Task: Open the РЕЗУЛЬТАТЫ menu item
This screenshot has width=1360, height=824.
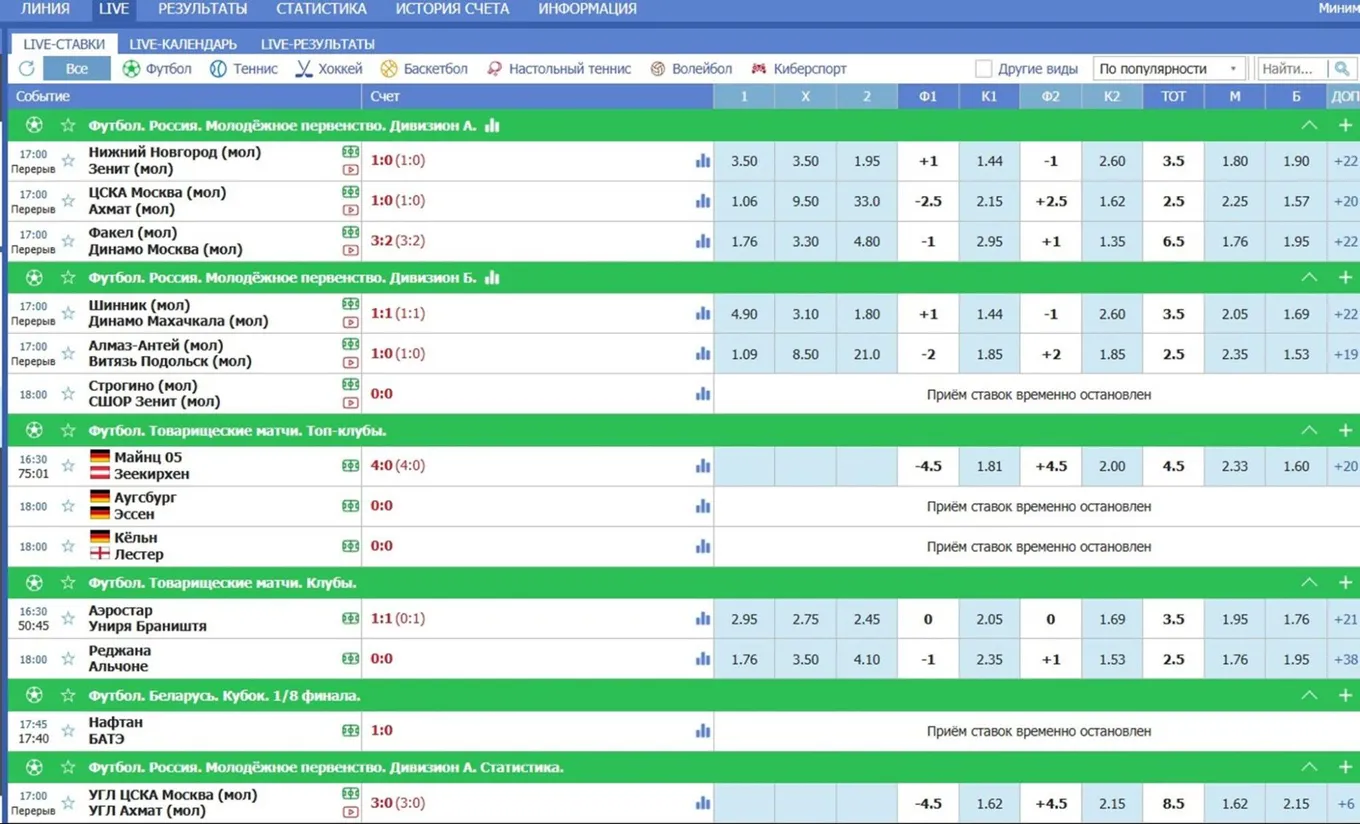Action: (203, 9)
